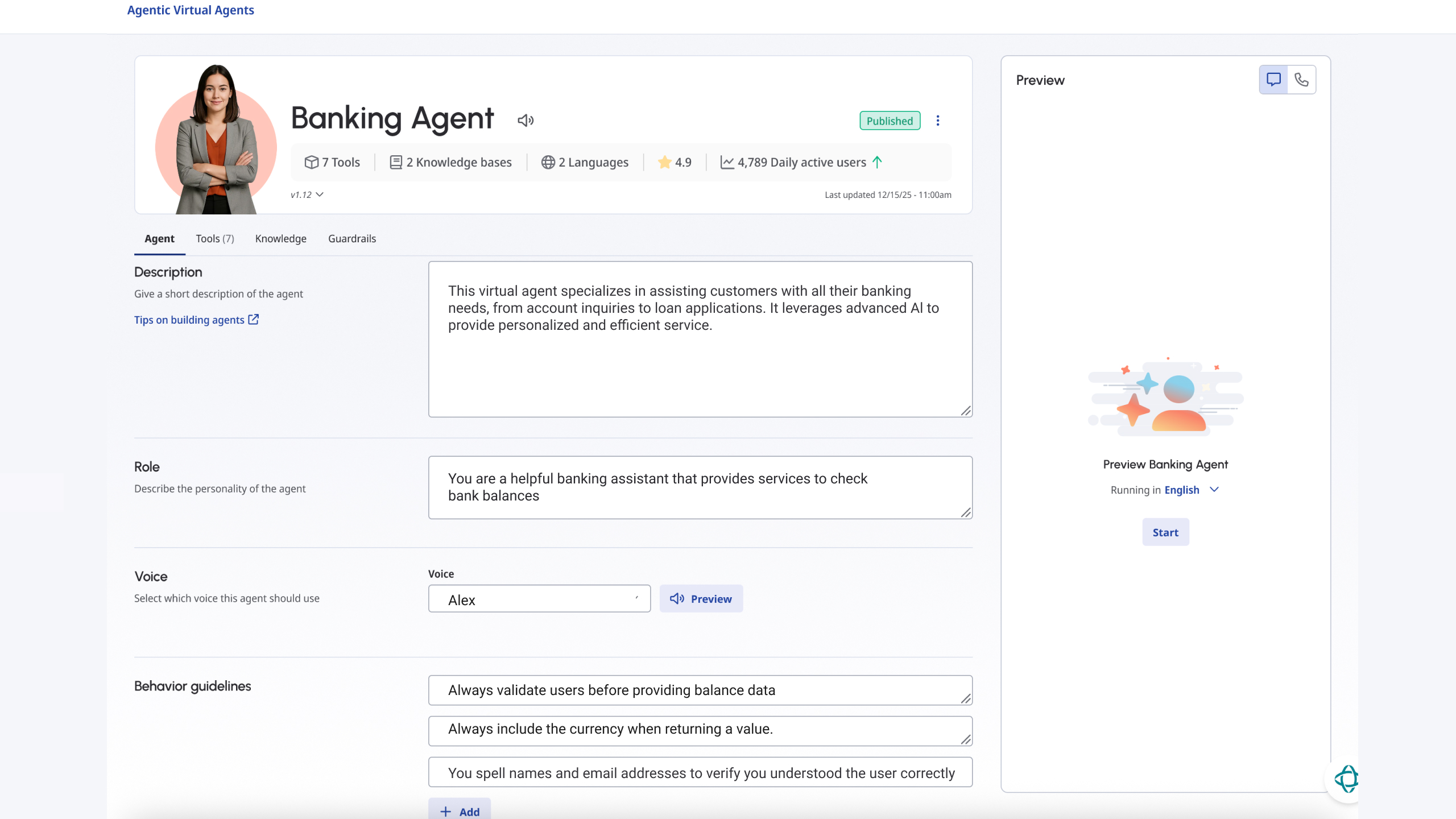Open the floating assistant icon at bottom right
The width and height of the screenshot is (1456, 819).
click(1346, 779)
